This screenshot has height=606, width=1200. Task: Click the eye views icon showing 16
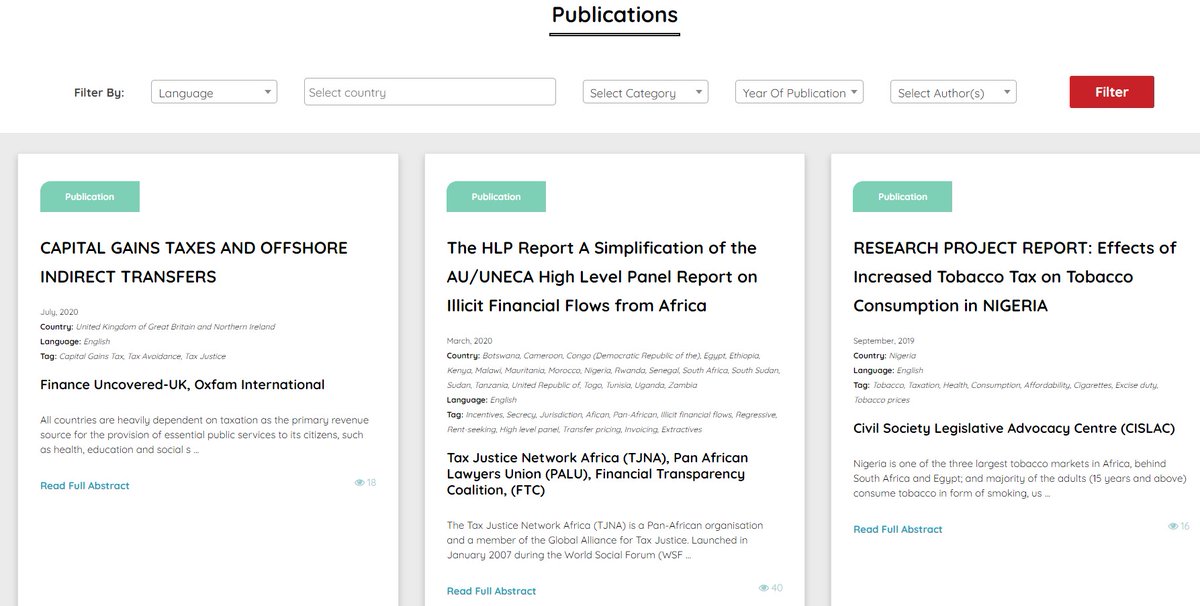(1173, 526)
